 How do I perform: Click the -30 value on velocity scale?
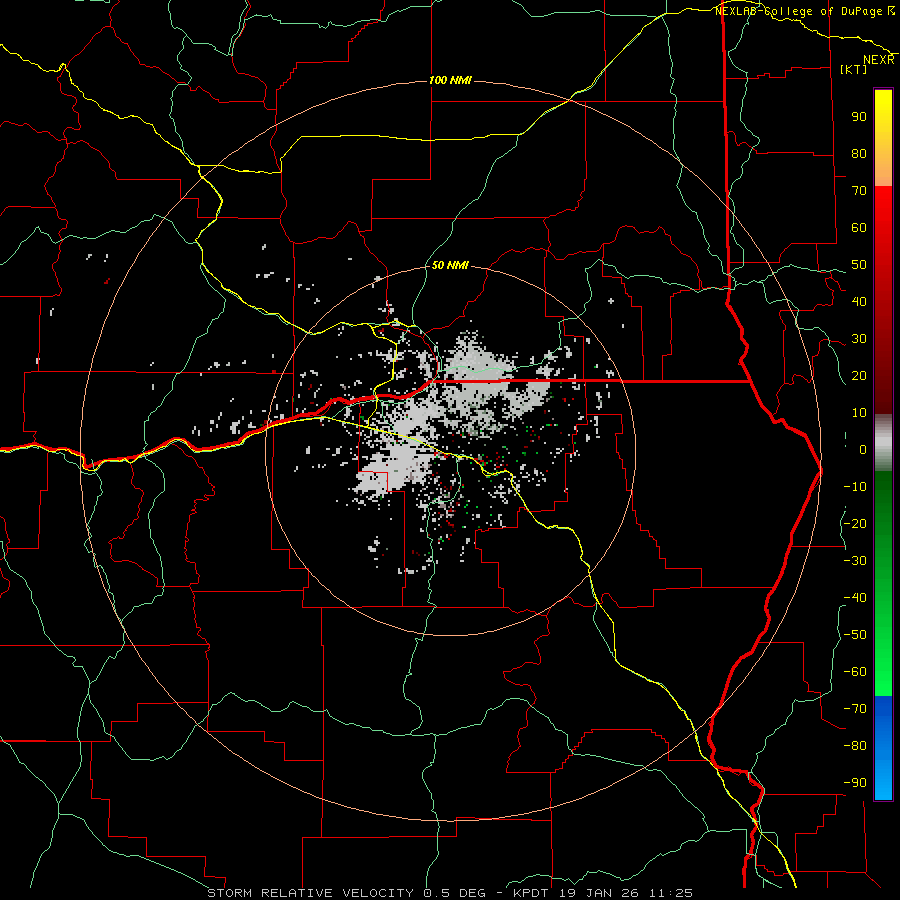click(855, 561)
